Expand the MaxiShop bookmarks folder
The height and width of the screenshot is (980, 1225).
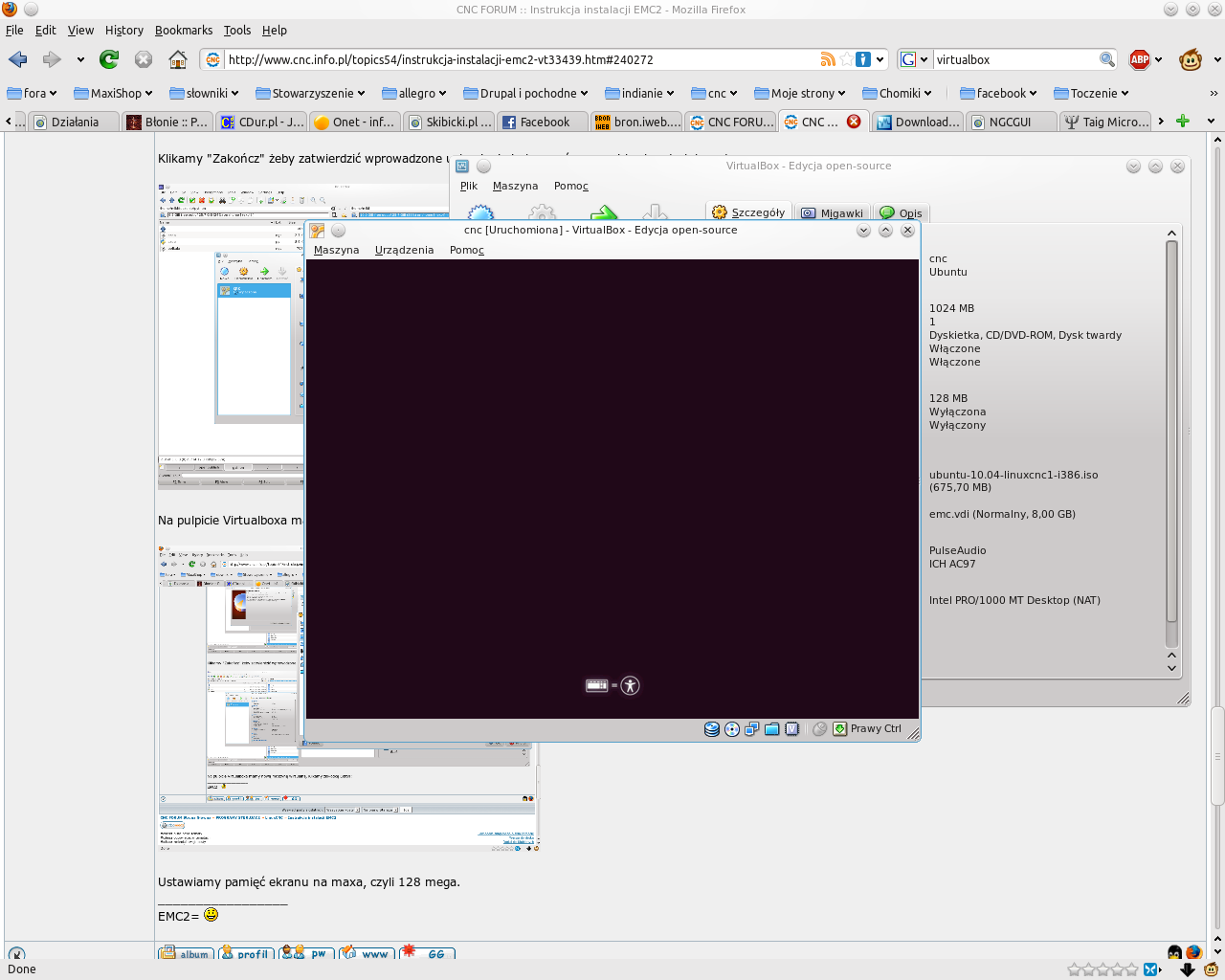pyautogui.click(x=113, y=93)
